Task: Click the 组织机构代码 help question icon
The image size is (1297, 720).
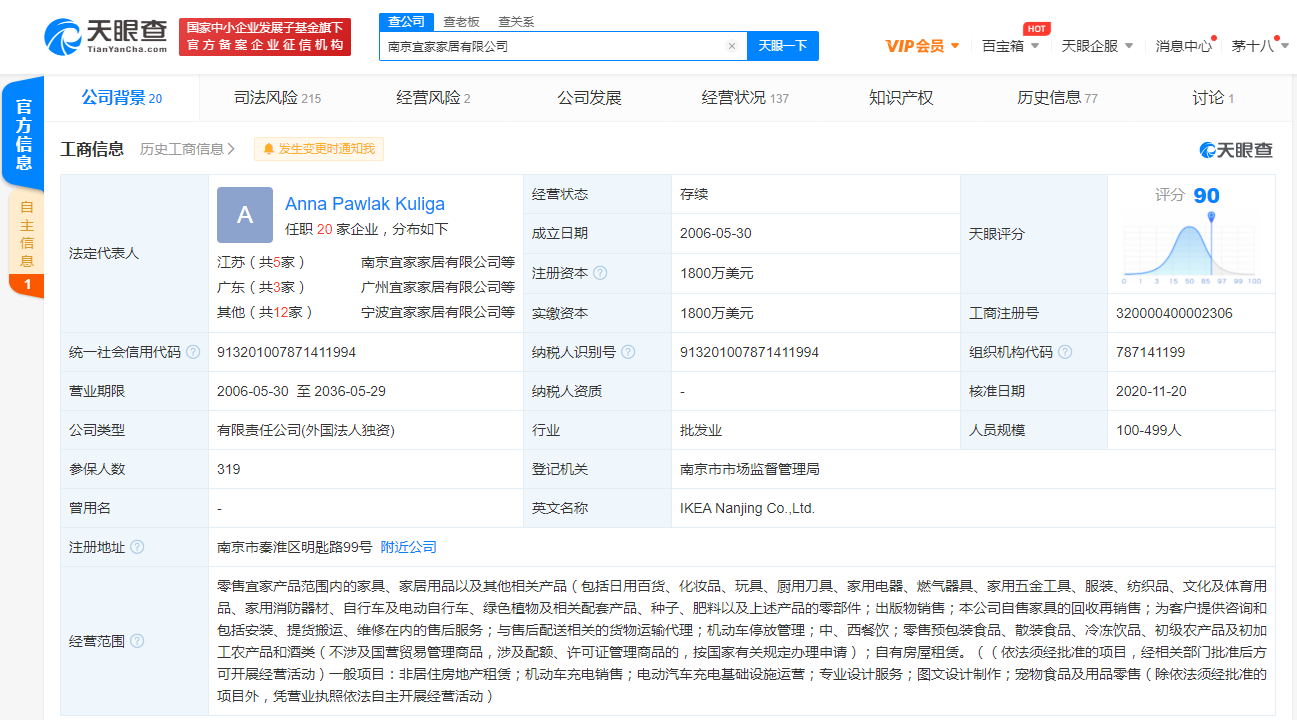Action: tap(1065, 352)
